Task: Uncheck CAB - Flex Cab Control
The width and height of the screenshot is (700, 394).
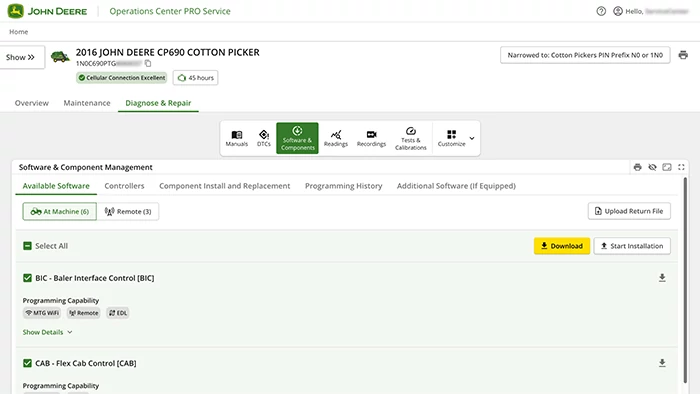Action: tap(27, 363)
